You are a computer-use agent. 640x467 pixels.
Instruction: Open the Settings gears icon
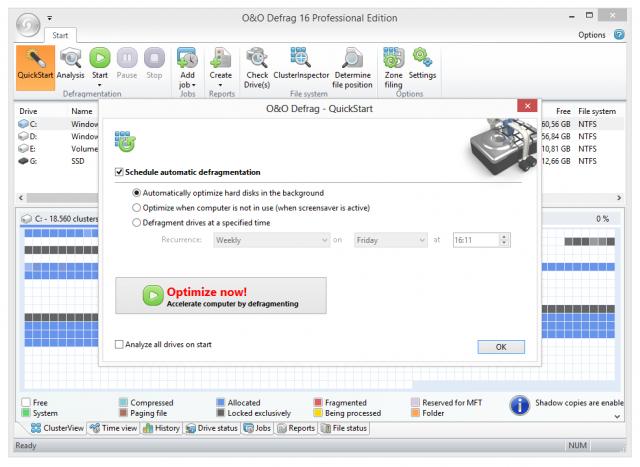click(x=422, y=58)
